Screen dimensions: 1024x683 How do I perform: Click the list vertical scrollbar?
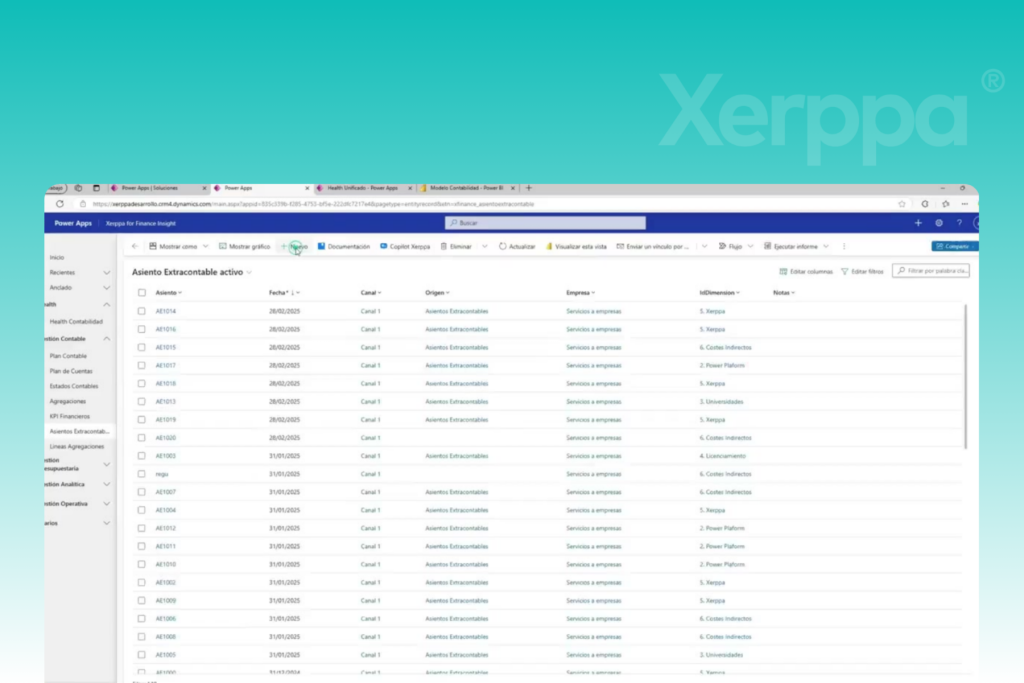[965, 376]
